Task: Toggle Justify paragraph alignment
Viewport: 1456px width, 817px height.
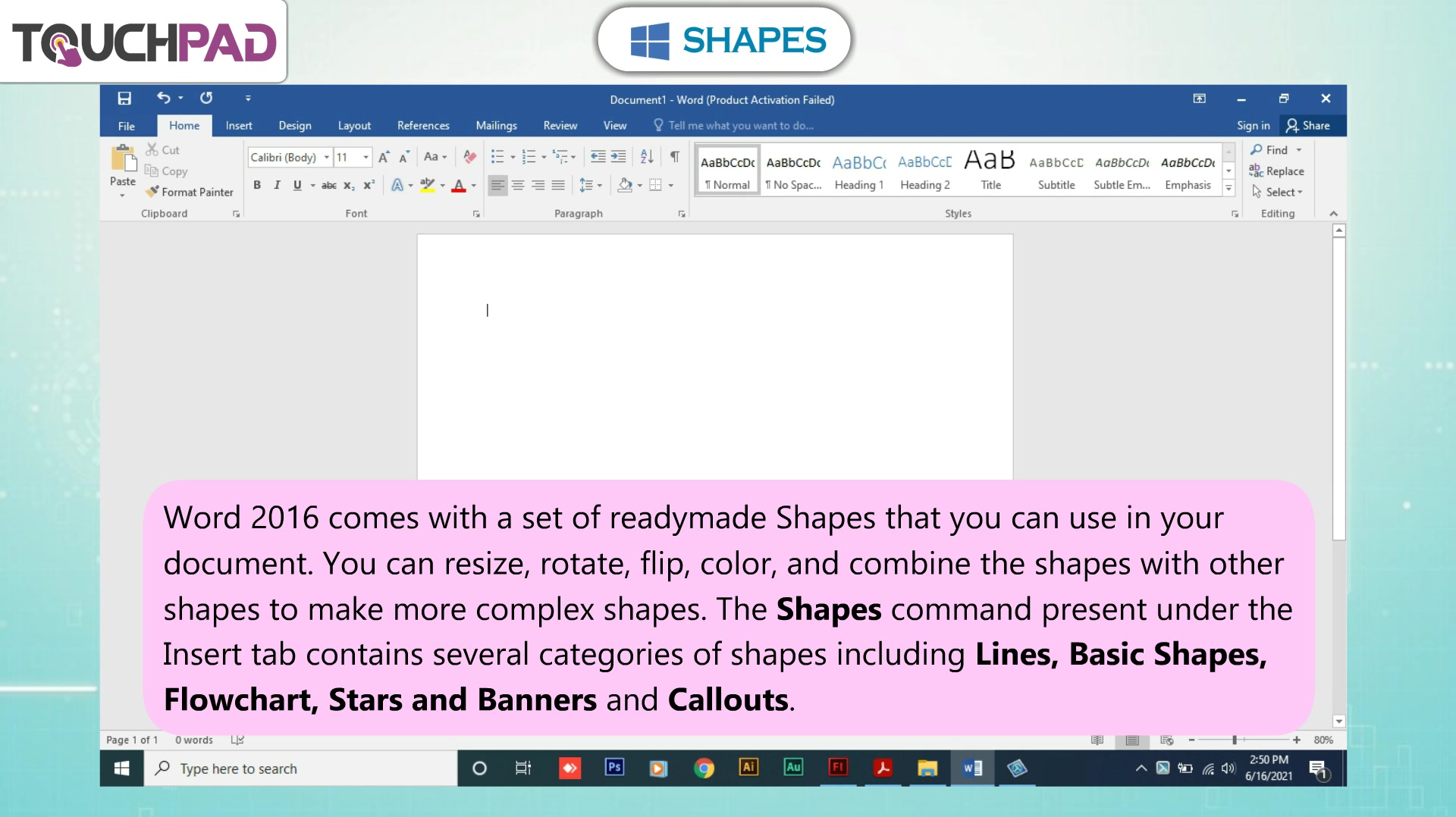Action: point(558,185)
